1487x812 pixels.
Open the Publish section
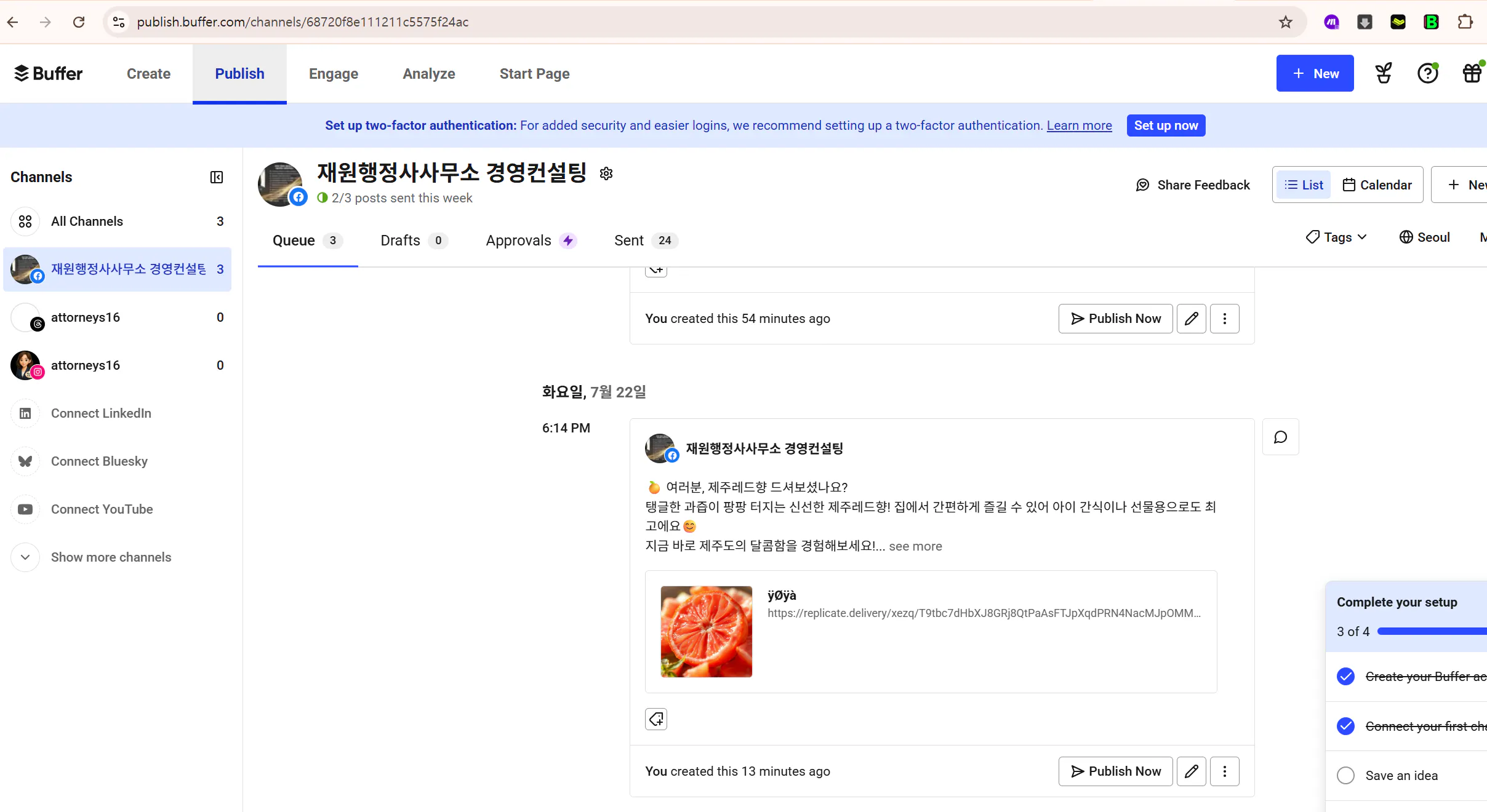click(x=239, y=73)
